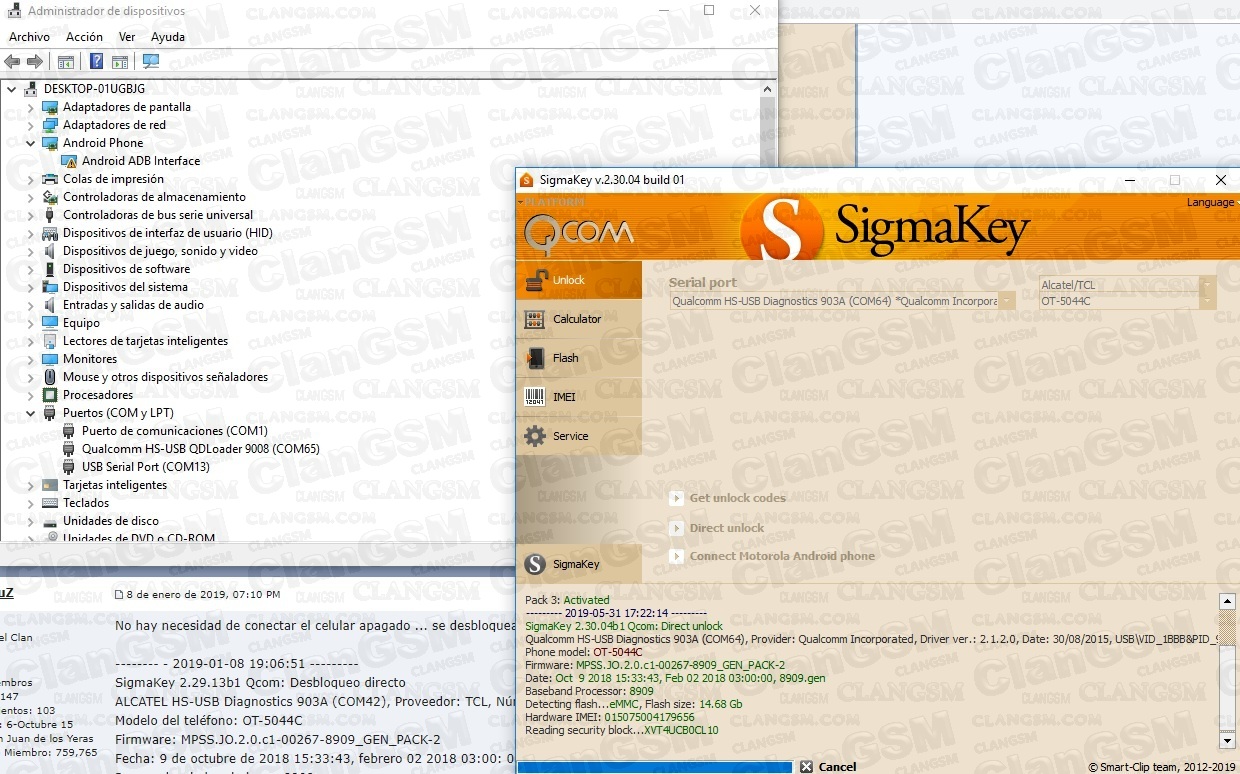Click Smart-Clip team, 2012-2019 copyright text
Image resolution: width=1240 pixels, height=774 pixels.
point(1162,767)
